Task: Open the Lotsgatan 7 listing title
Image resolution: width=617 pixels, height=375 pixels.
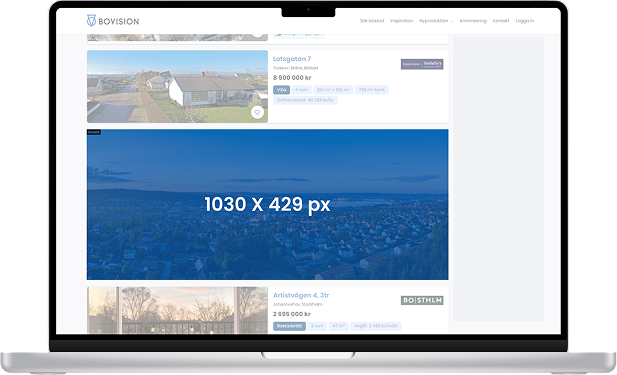Action: click(292, 59)
